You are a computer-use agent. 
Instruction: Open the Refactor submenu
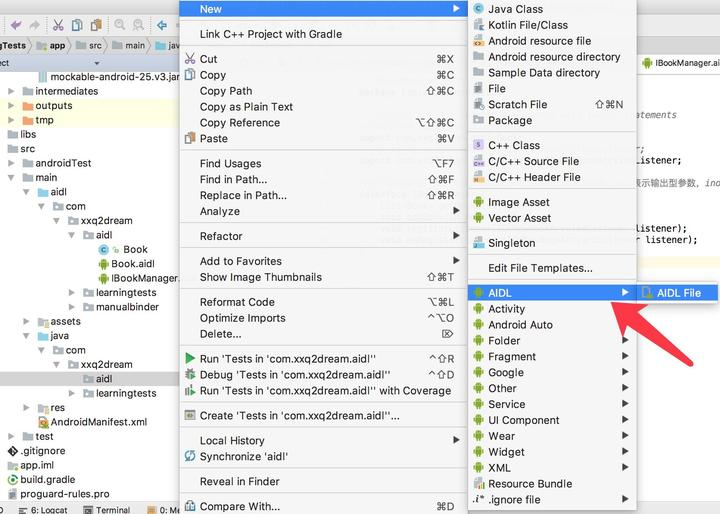(323, 236)
